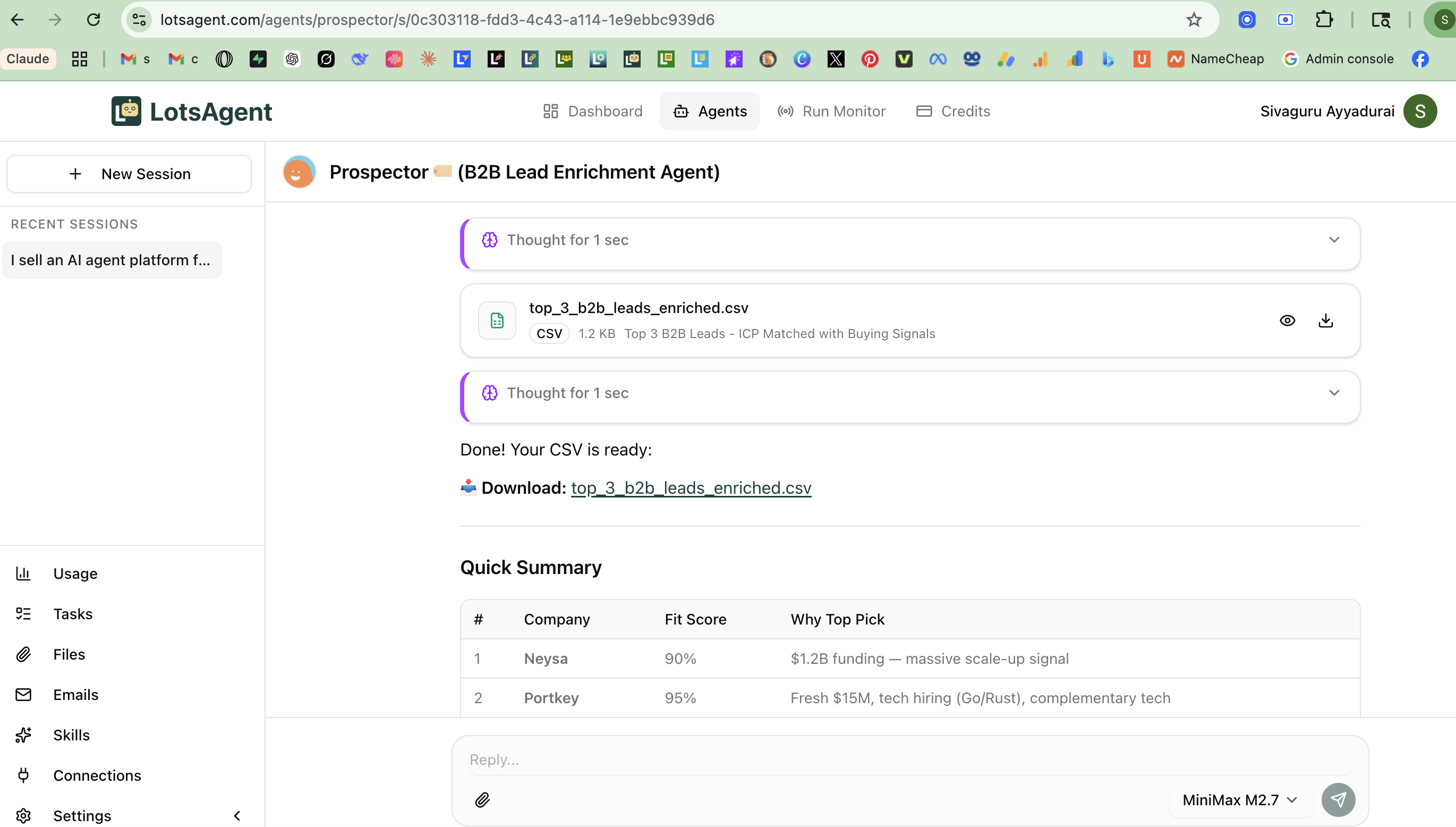Open Connections in the sidebar
This screenshot has width=1456, height=827.
tap(97, 775)
